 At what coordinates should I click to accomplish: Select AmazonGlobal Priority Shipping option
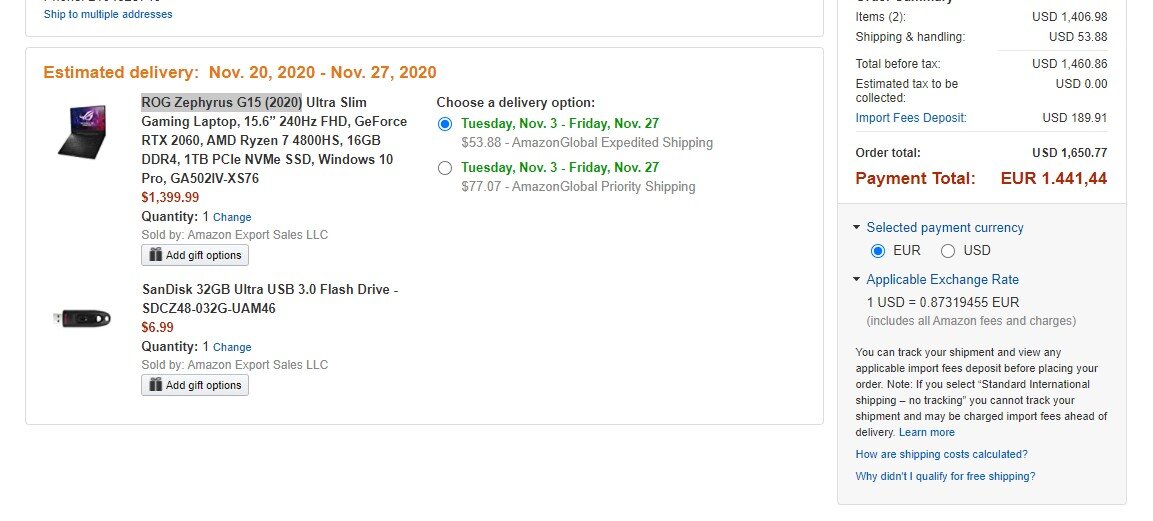coord(444,168)
